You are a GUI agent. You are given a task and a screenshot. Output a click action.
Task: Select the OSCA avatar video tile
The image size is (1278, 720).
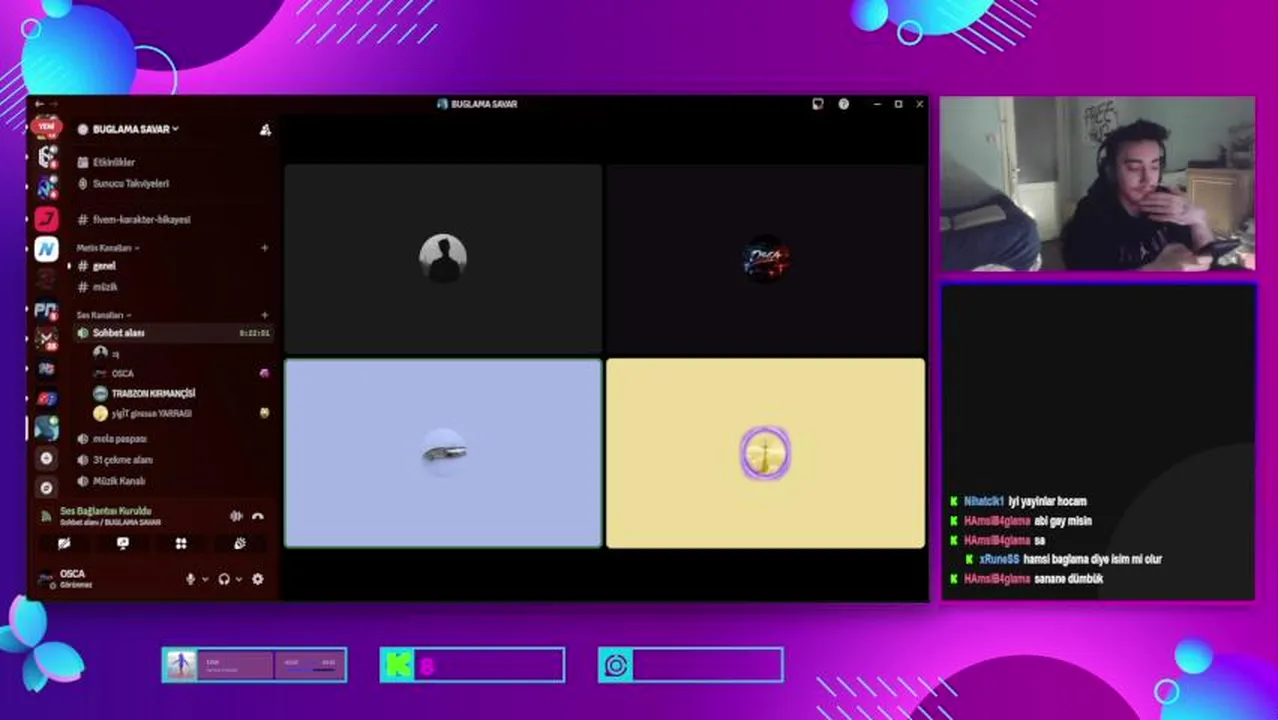pyautogui.click(x=766, y=258)
